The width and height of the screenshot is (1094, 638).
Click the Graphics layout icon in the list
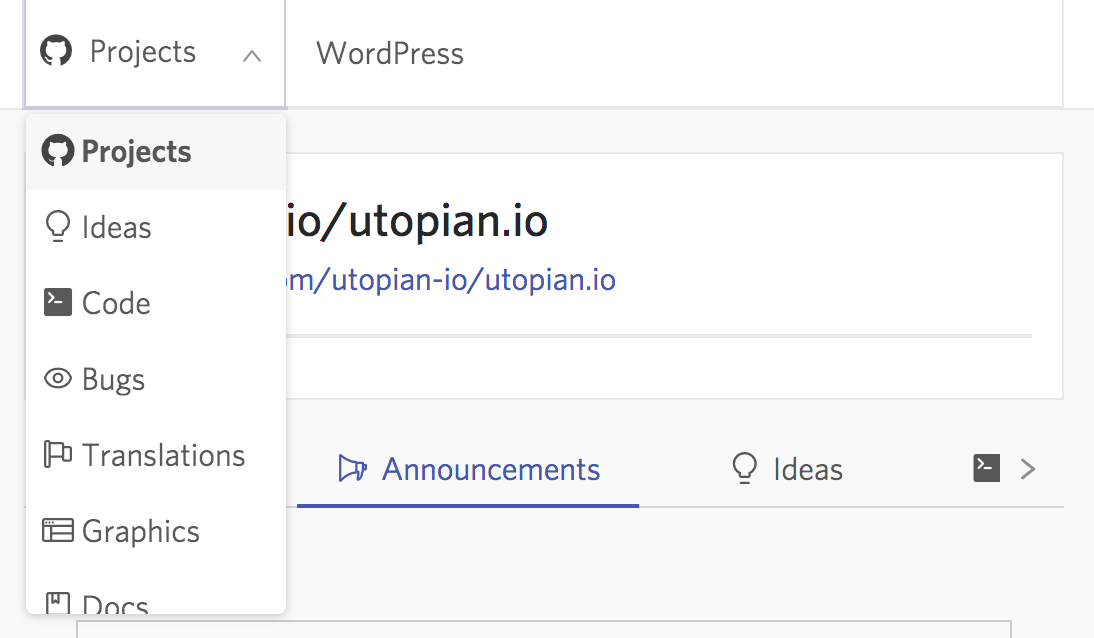tap(58, 531)
